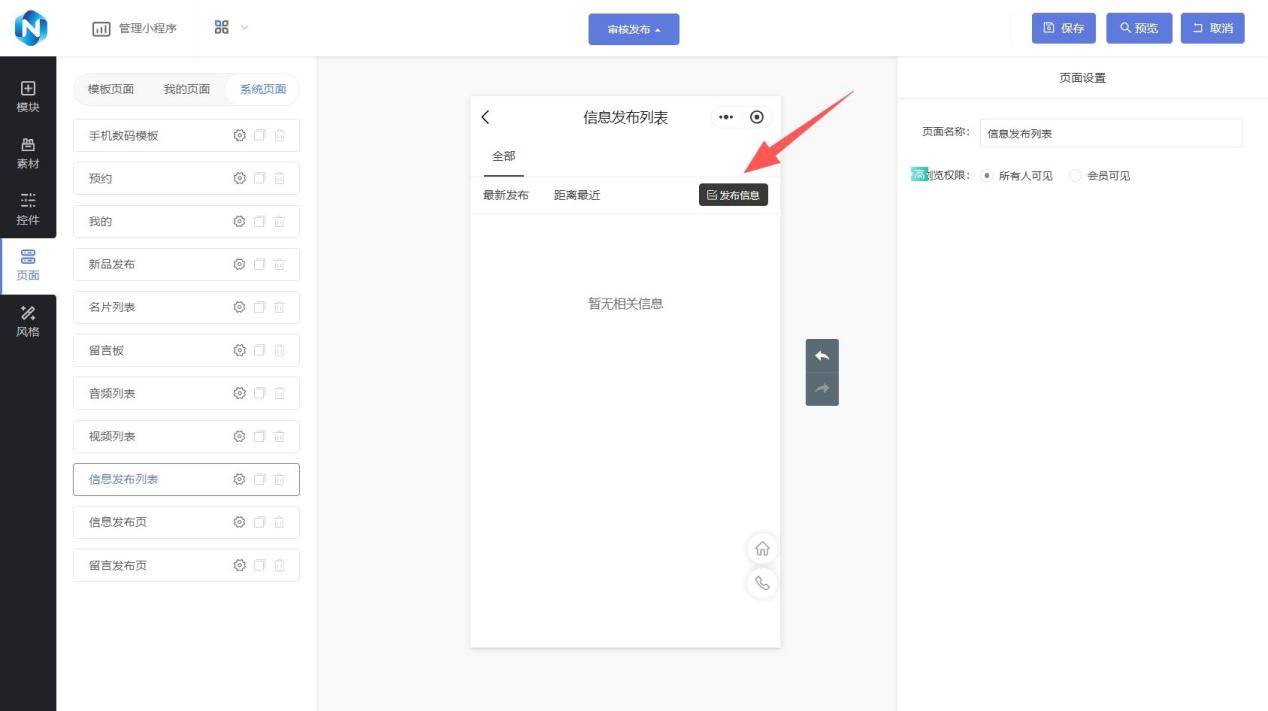
Task: Select 所有人可见 radio option
Action: coord(987,176)
